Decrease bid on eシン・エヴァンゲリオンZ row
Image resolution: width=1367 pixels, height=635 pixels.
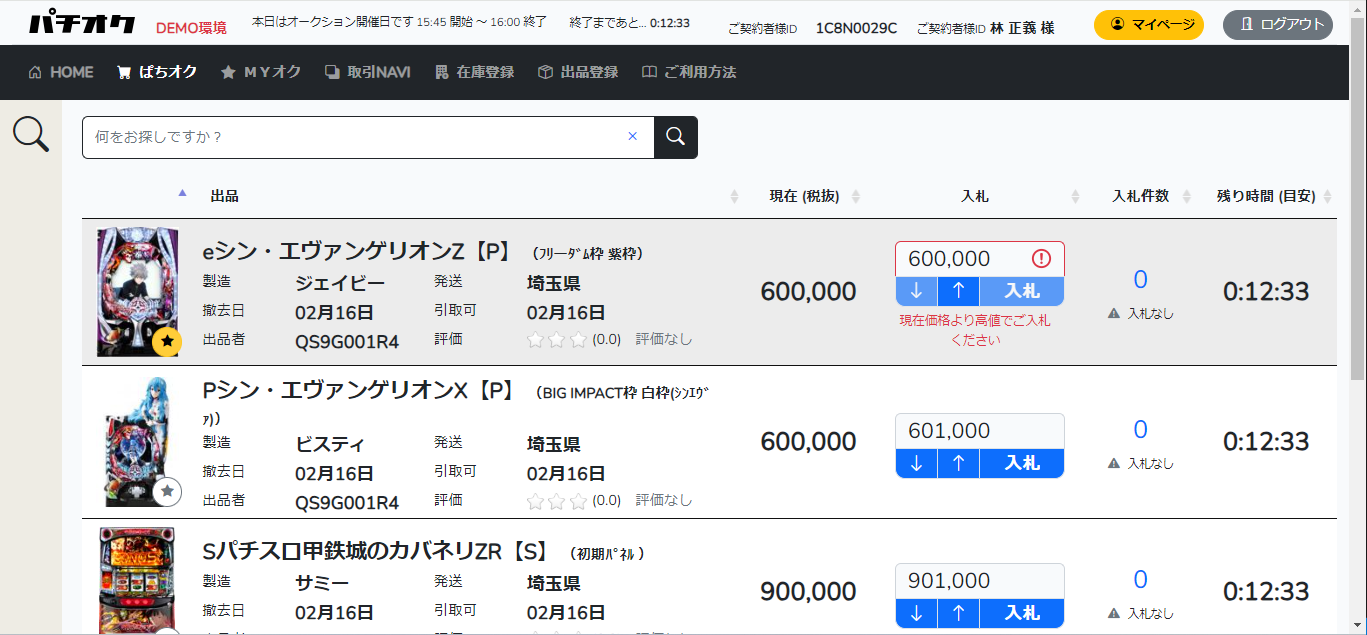point(917,291)
